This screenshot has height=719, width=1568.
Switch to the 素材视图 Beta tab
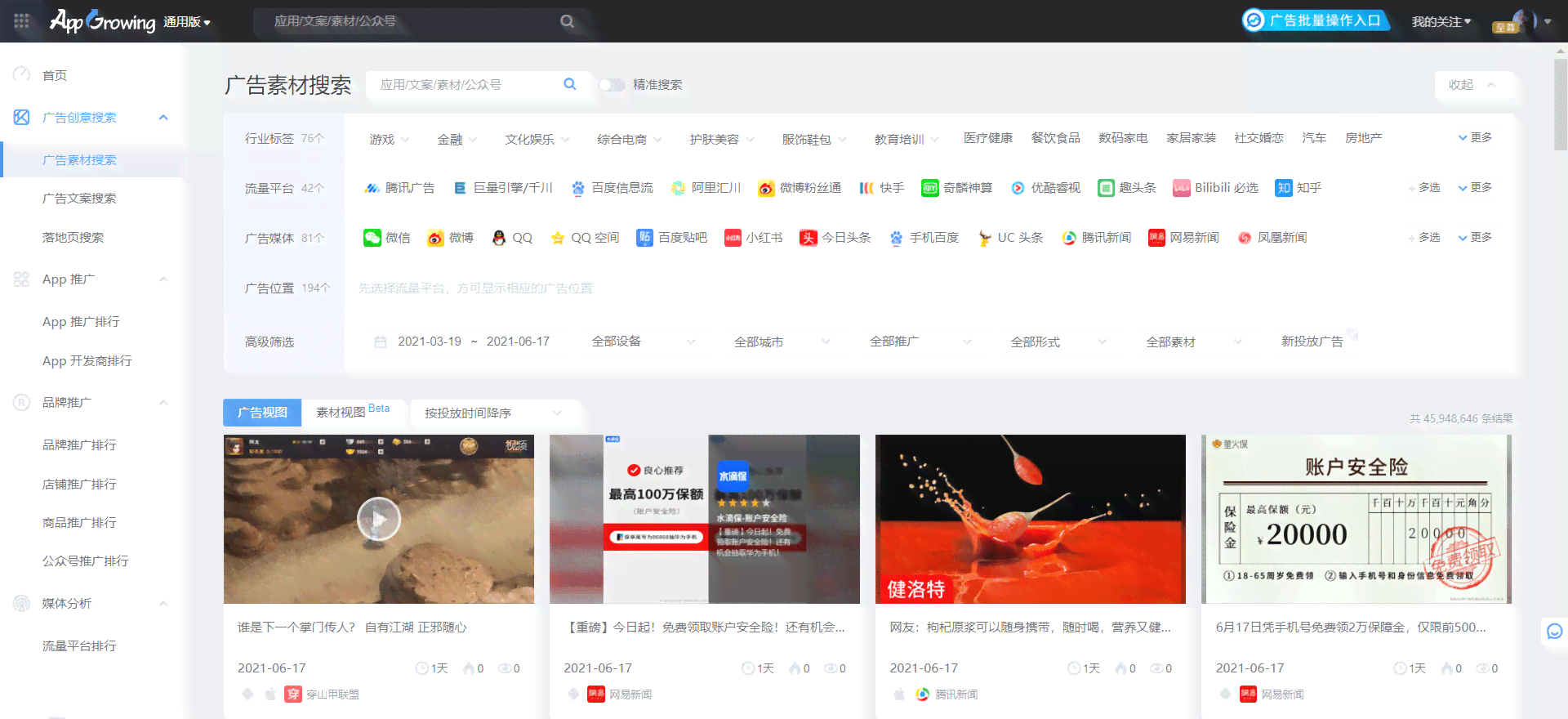354,412
